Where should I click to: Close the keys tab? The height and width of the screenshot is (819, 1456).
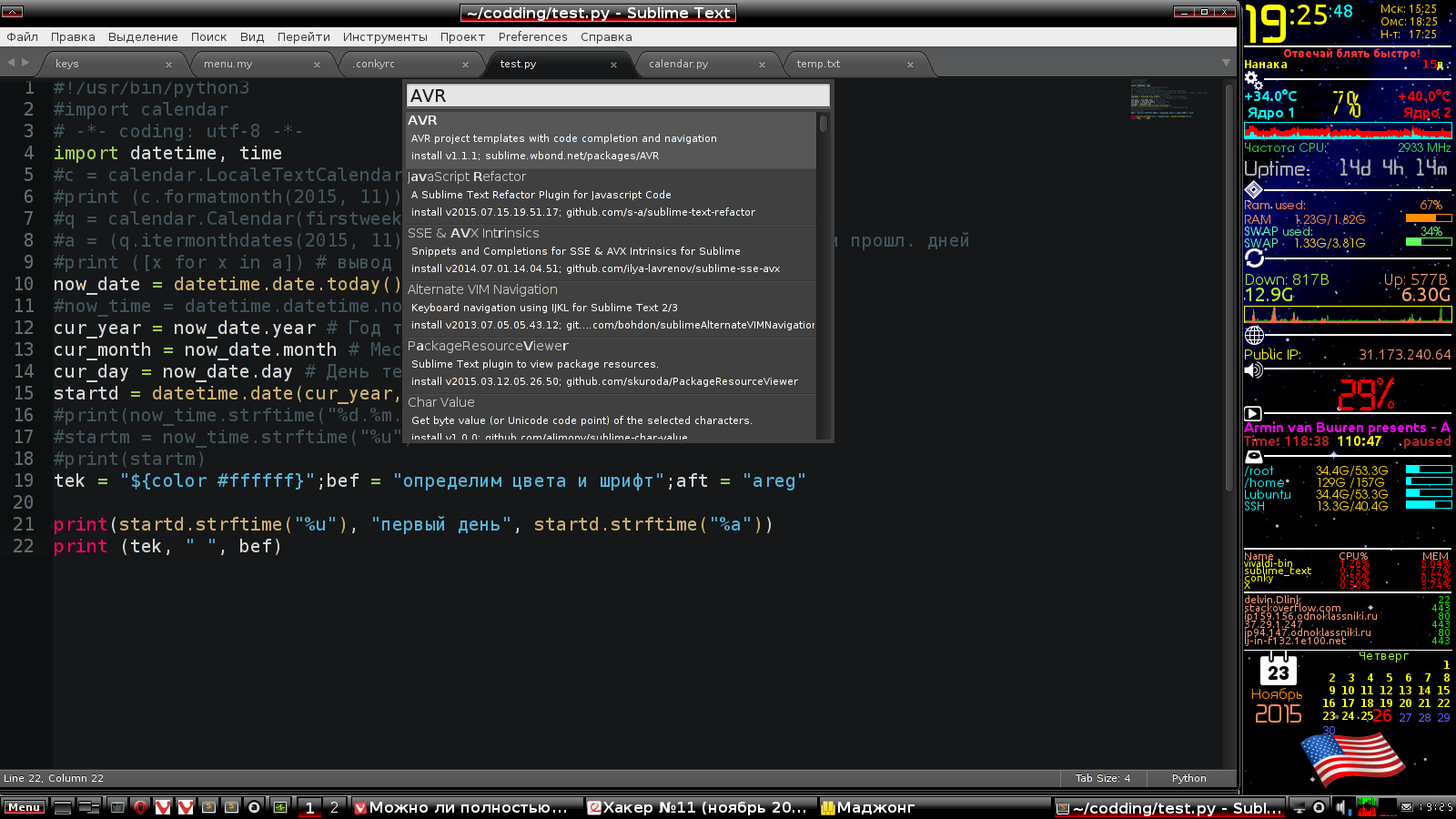click(168, 65)
